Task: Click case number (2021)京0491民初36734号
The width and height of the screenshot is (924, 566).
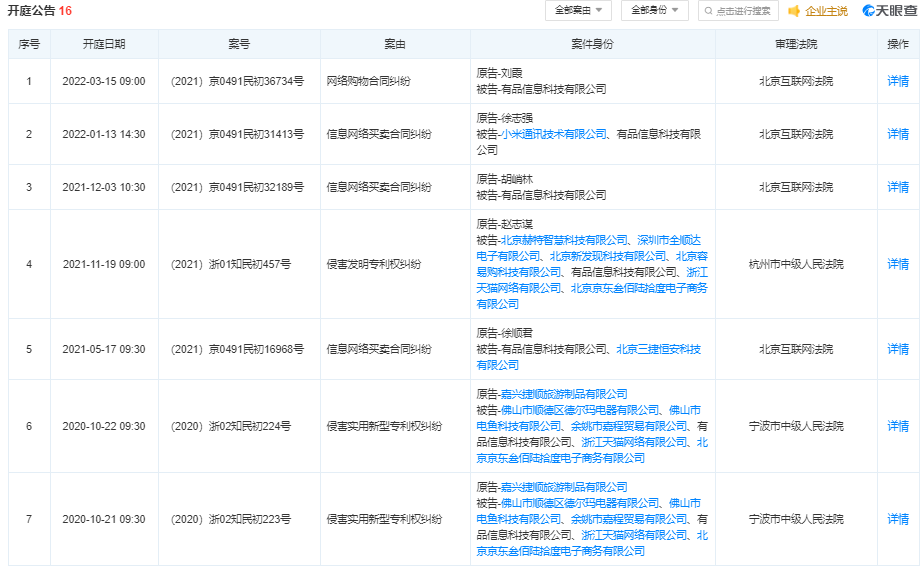Action: (x=237, y=81)
